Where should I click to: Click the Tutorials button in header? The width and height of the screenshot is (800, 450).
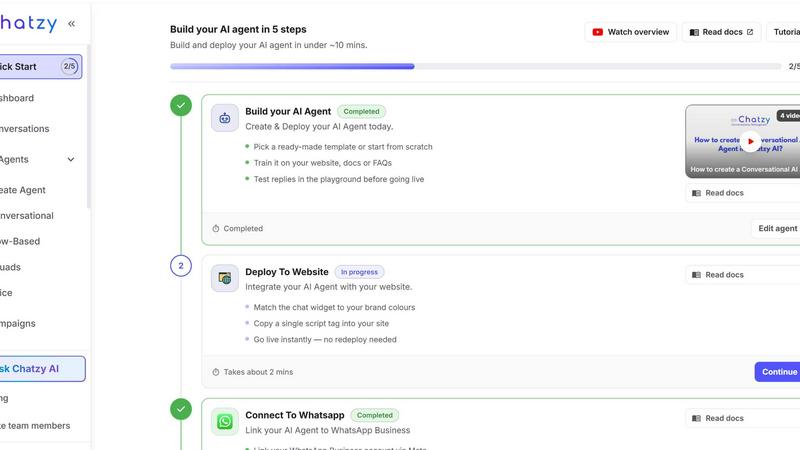pos(783,32)
